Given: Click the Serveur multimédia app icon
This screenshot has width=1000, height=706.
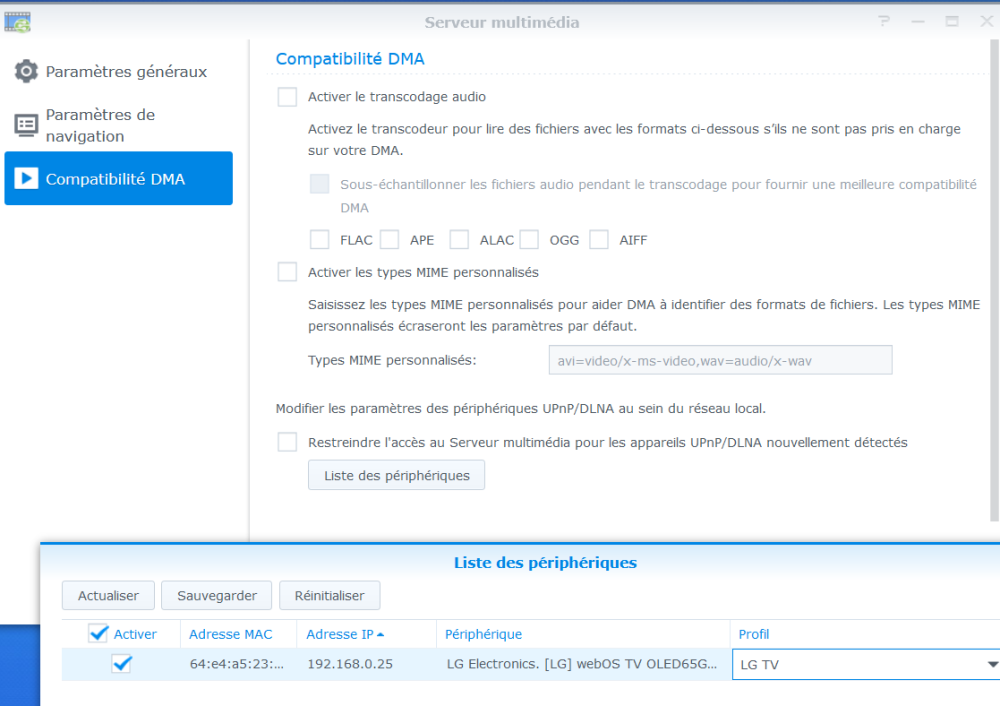Looking at the screenshot, I should pyautogui.click(x=17, y=22).
